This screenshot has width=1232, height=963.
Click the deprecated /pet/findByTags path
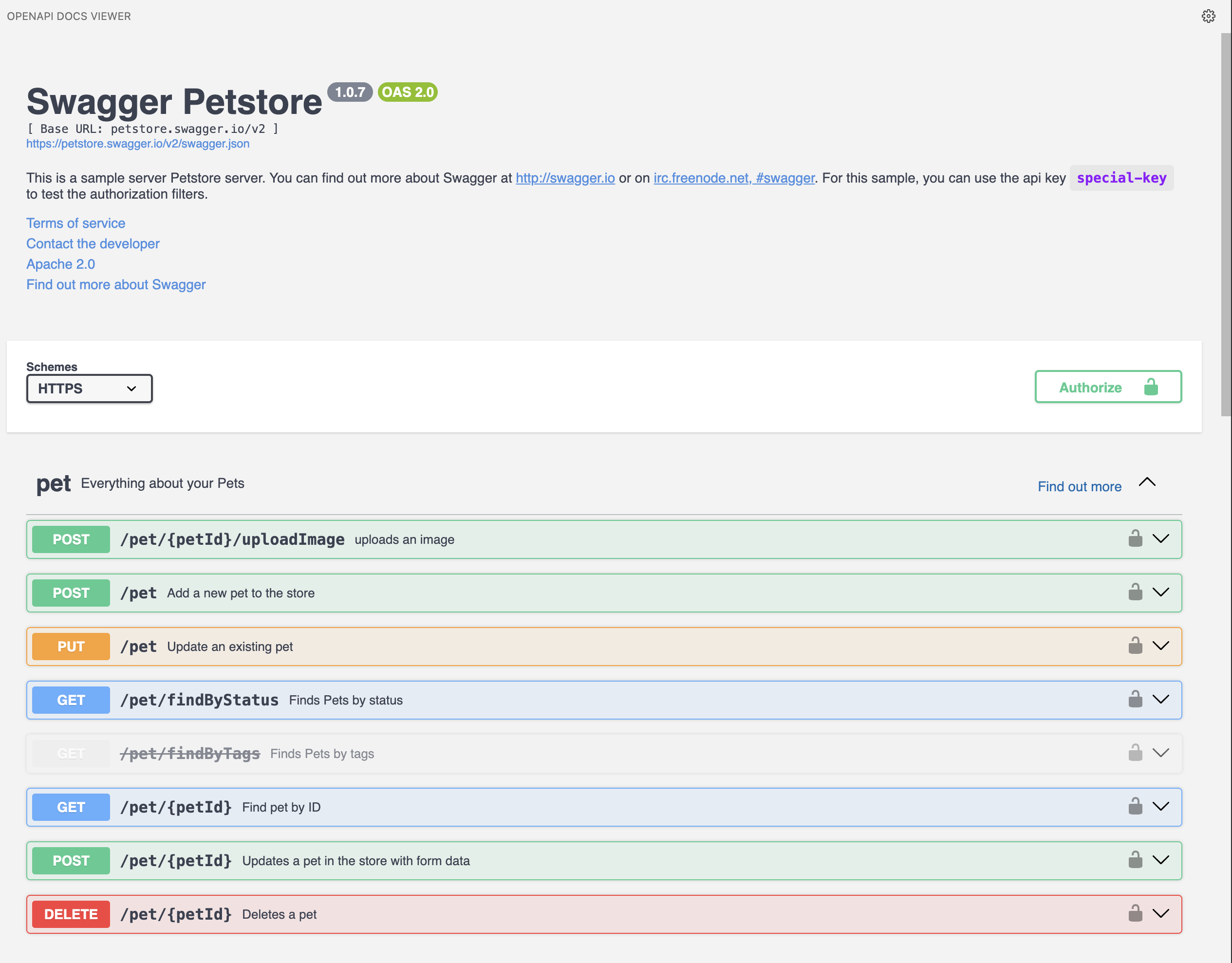pyautogui.click(x=190, y=754)
